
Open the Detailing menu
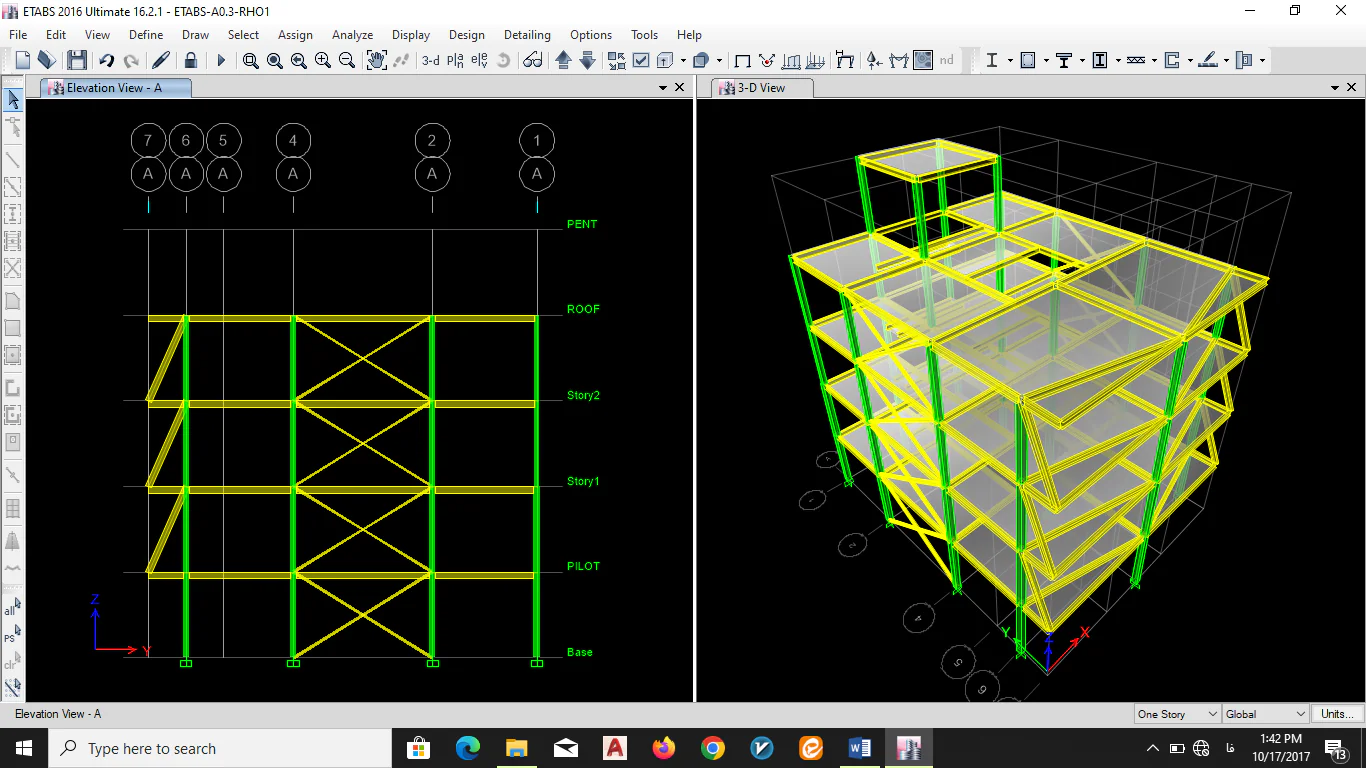[x=526, y=34]
